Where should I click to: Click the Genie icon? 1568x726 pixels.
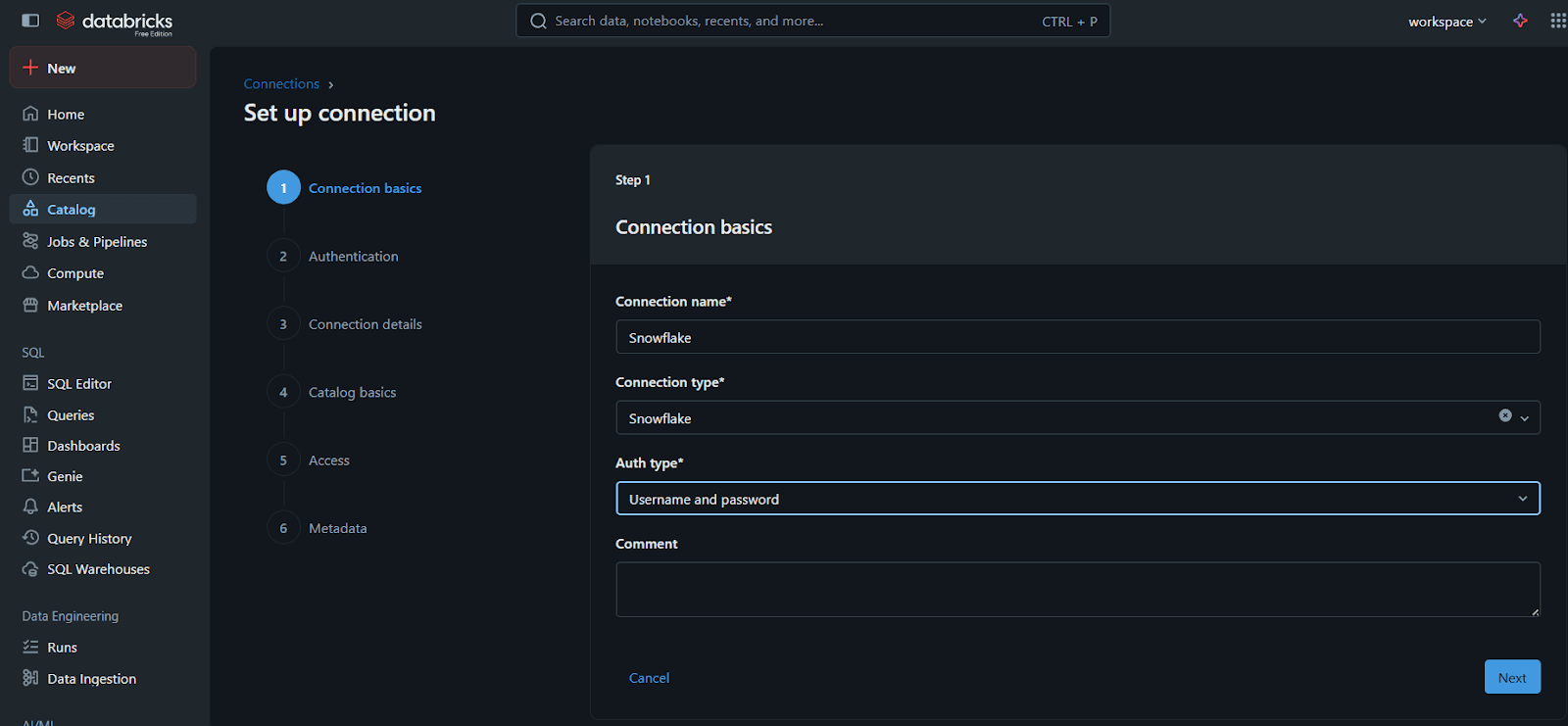[30, 475]
